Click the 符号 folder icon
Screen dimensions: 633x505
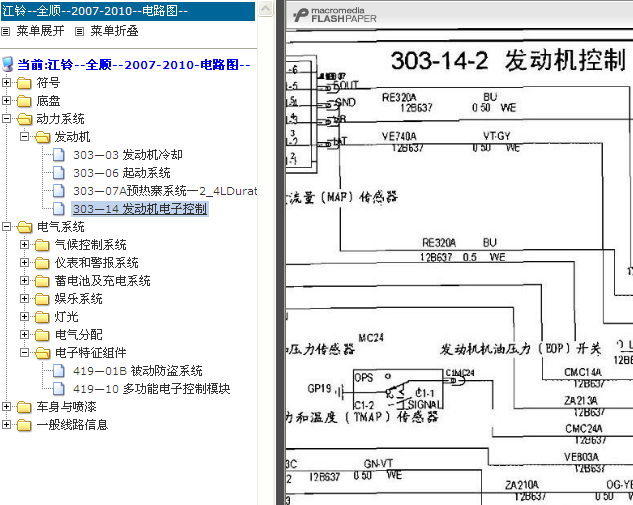click(x=24, y=83)
